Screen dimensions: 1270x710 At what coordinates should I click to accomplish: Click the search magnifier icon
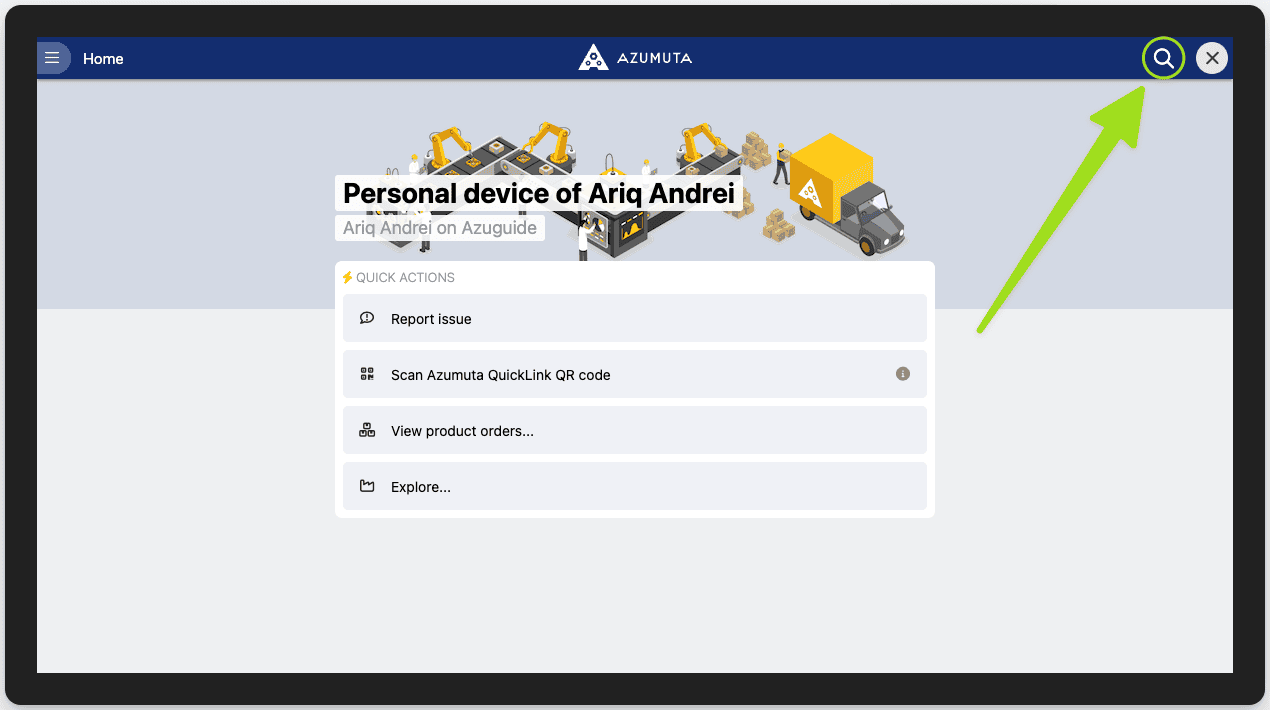(1163, 58)
